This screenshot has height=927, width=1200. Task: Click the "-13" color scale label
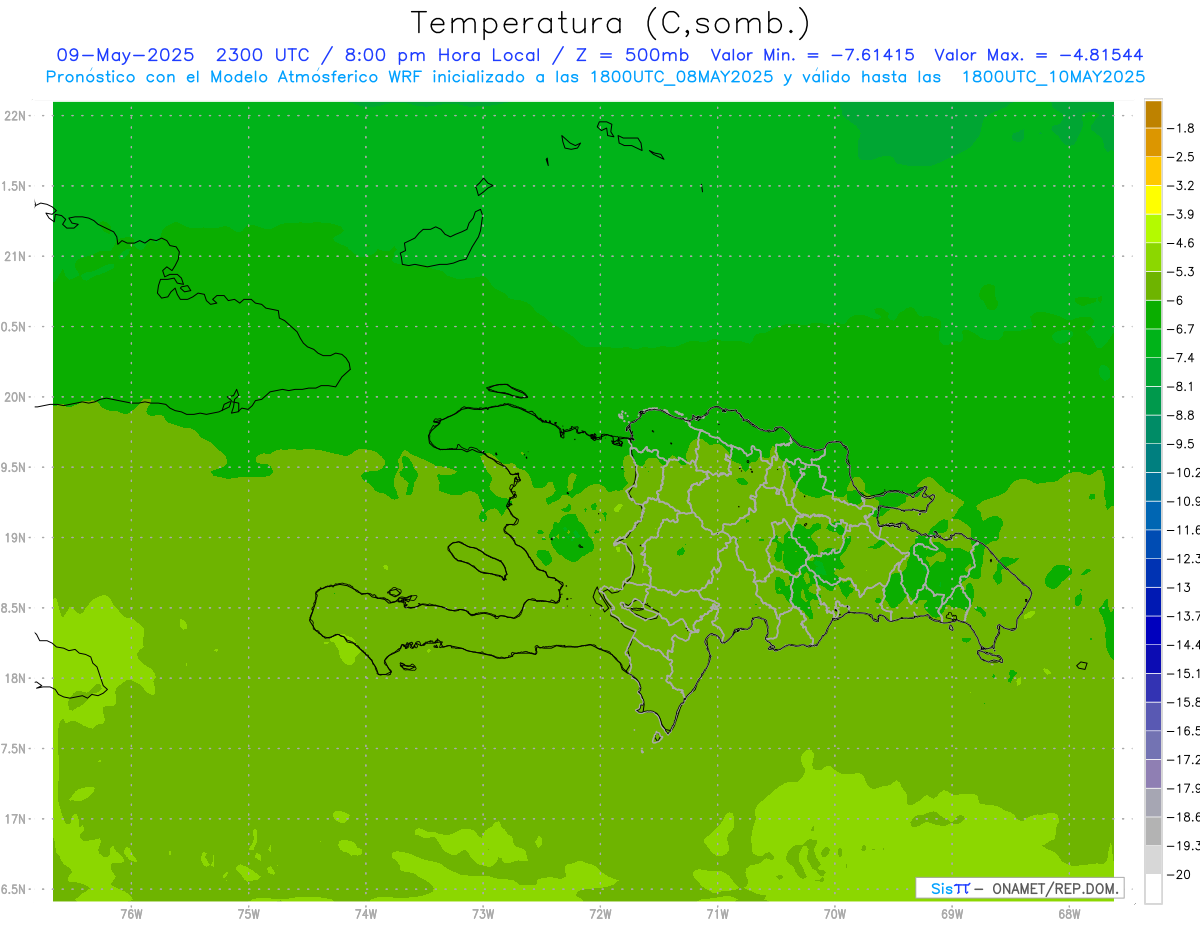pos(1180,587)
